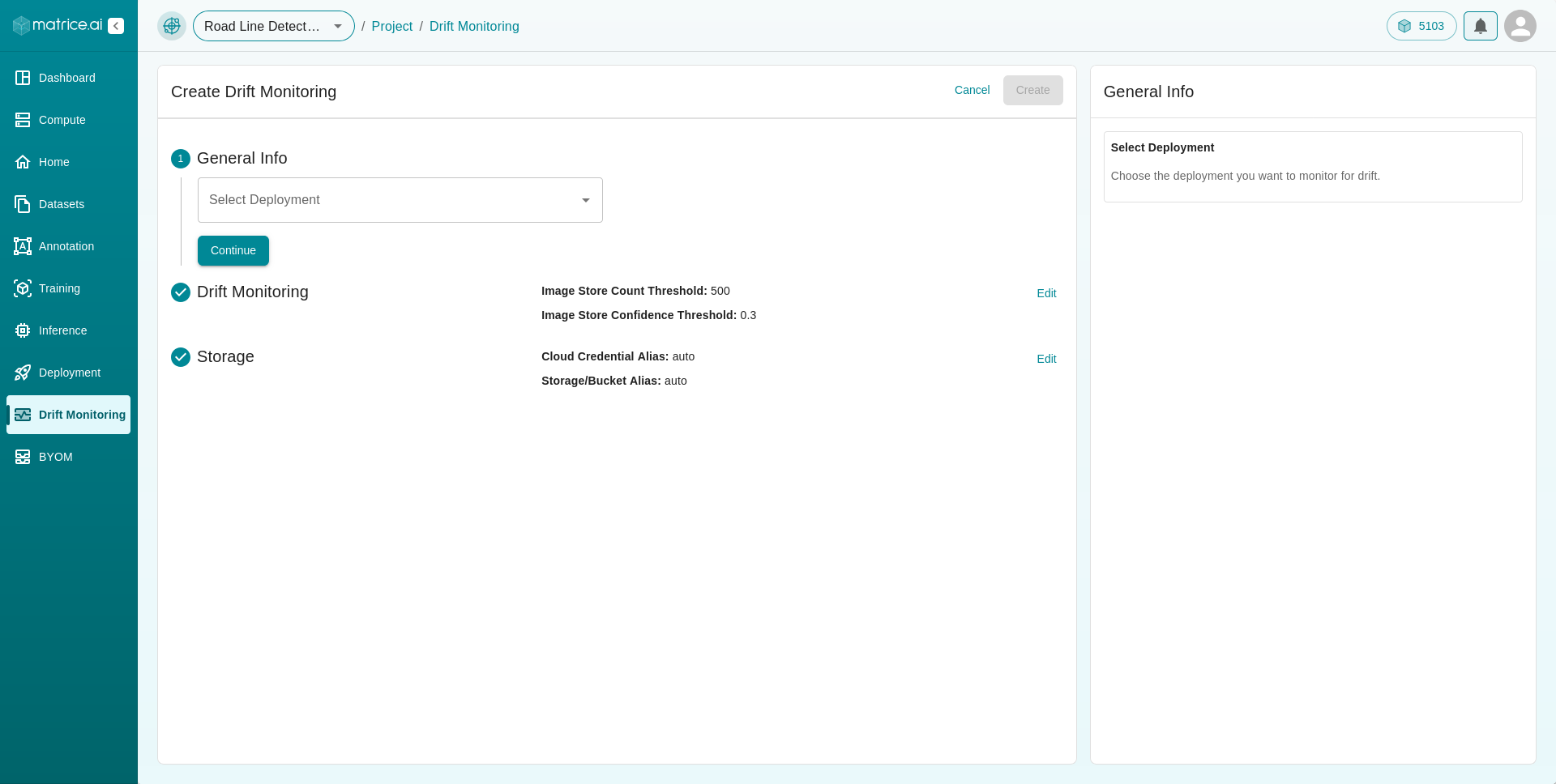Screen dimensions: 1556x784
Task: Click the matrice.ai logo
Action: [x=58, y=25]
